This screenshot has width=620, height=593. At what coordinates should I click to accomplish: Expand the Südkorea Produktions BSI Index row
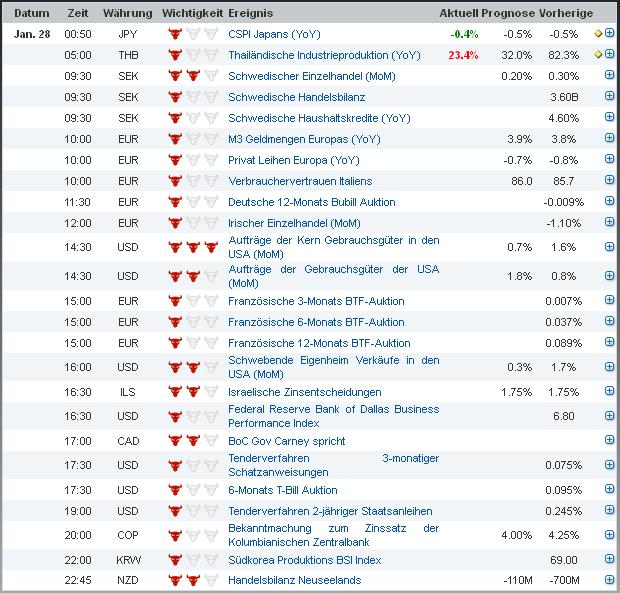pyautogui.click(x=609, y=560)
